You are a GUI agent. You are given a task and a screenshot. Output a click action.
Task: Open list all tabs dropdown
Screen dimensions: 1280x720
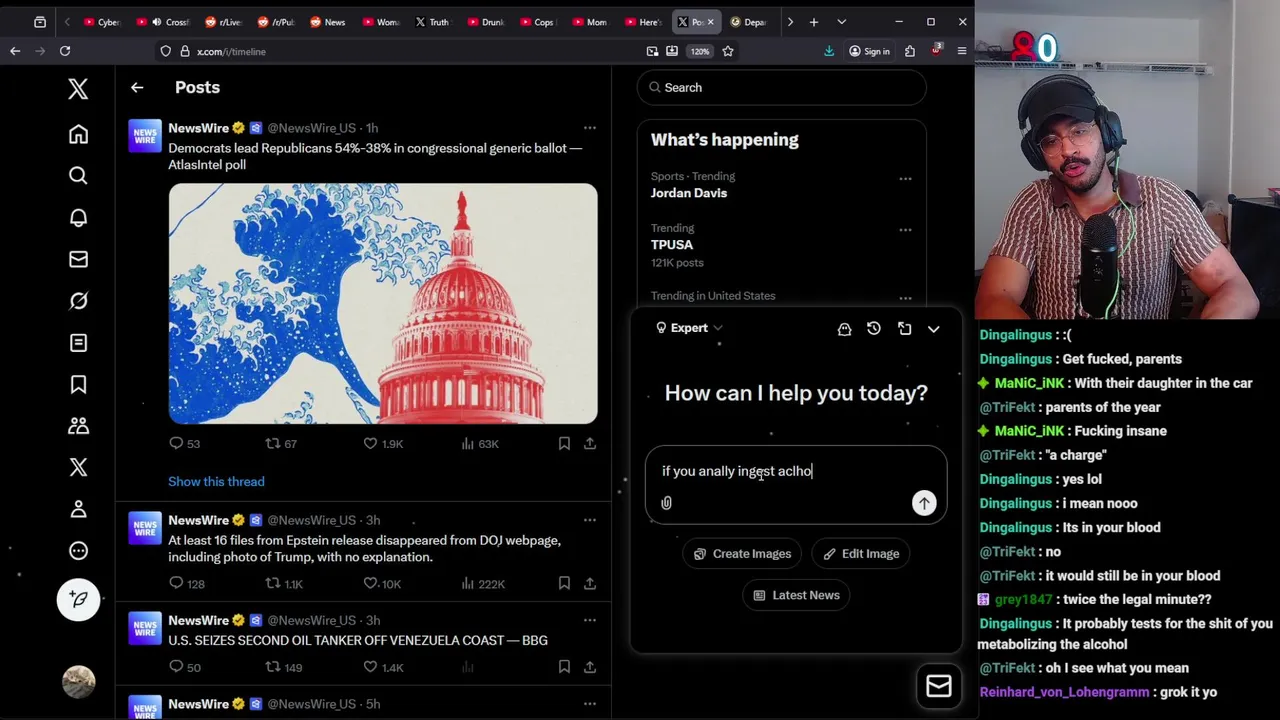click(x=841, y=22)
